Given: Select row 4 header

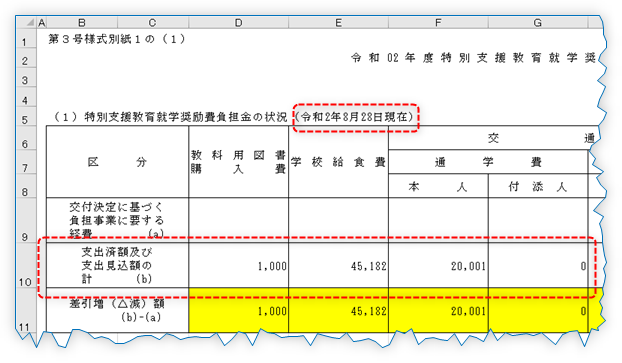Looking at the screenshot, I should pos(26,97).
